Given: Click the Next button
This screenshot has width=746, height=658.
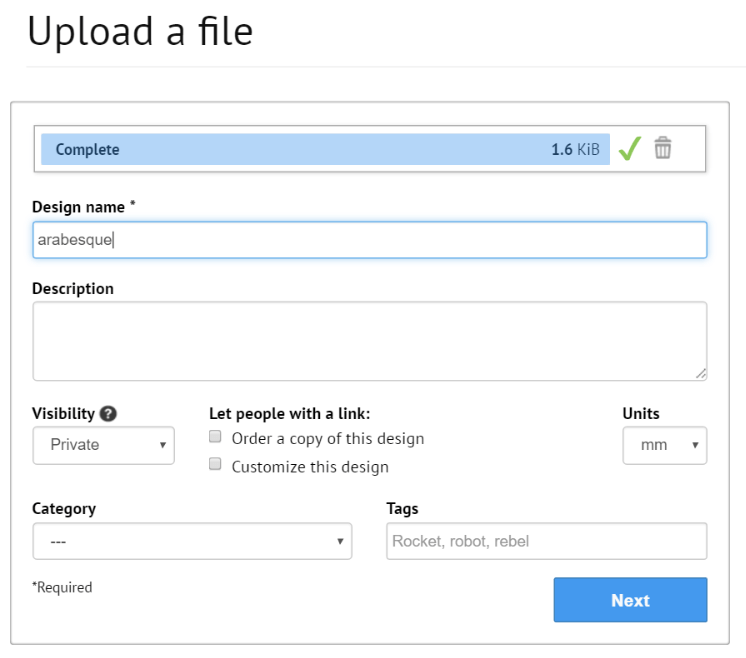Looking at the screenshot, I should tap(630, 600).
